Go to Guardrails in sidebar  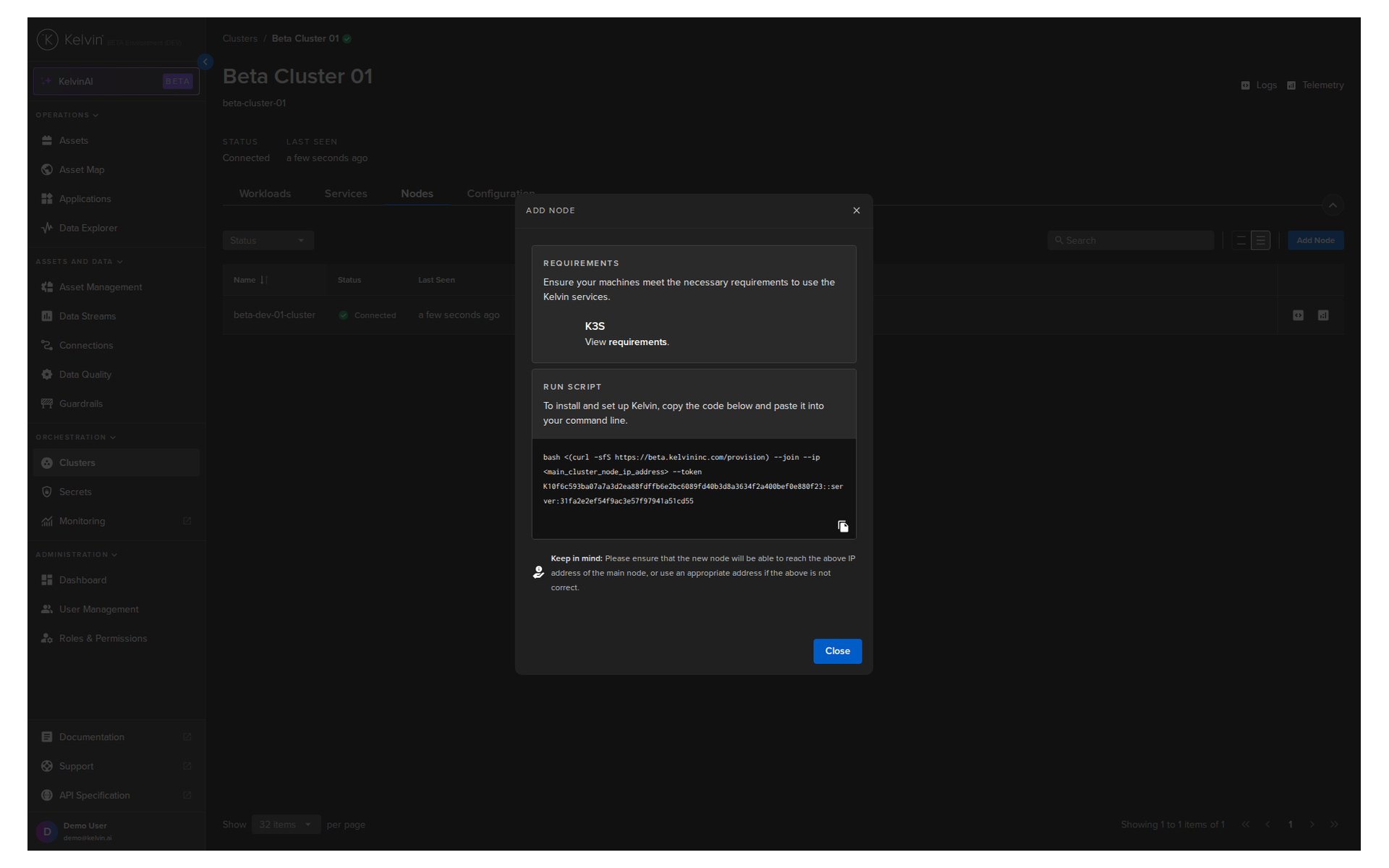[81, 404]
